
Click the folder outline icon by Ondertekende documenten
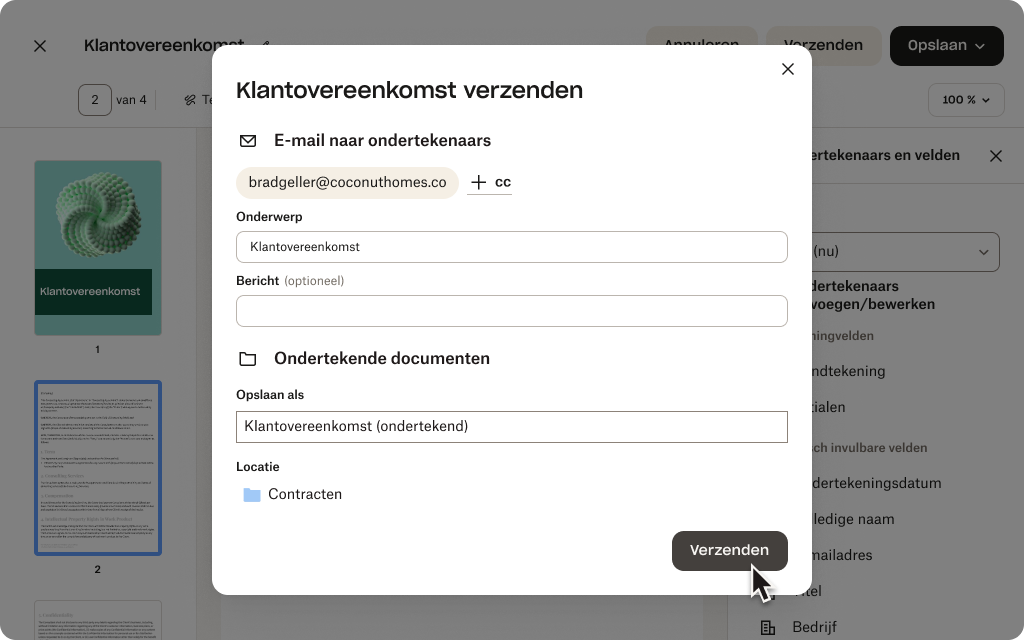click(248, 359)
